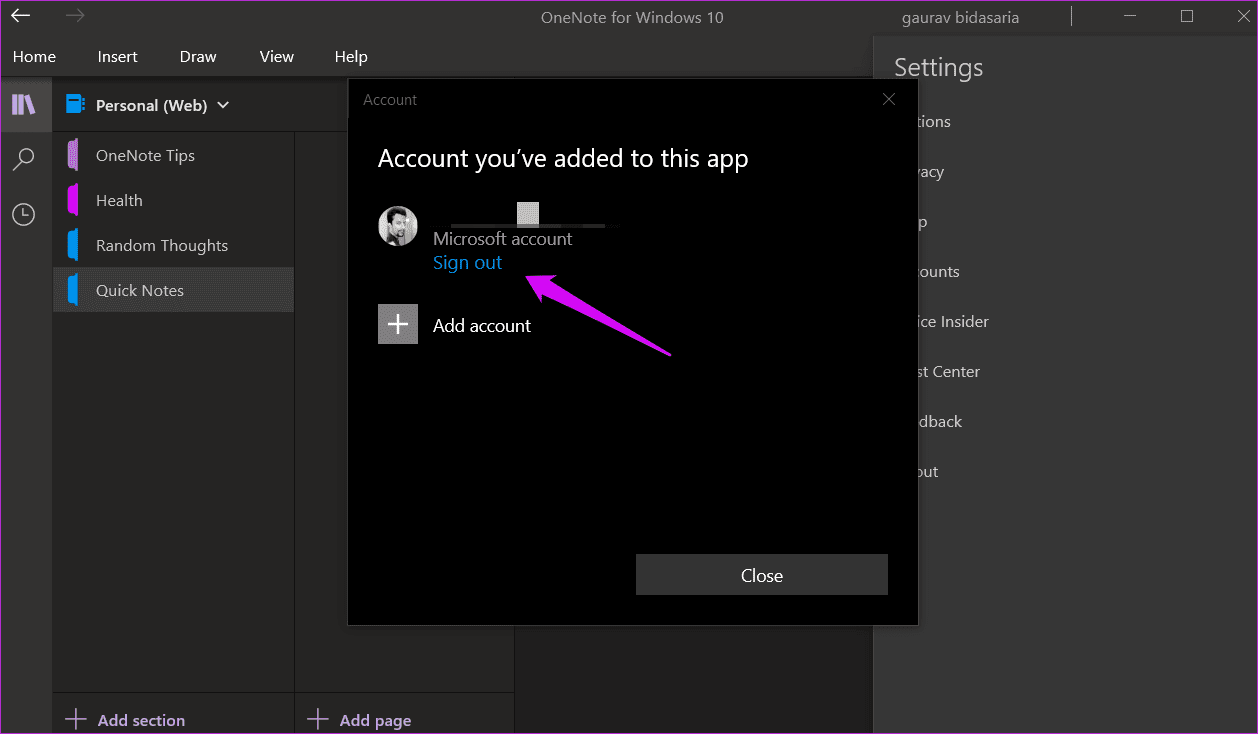Screen dimensions: 1258x734
Task: Show recent notes clock icon
Action: 24,214
